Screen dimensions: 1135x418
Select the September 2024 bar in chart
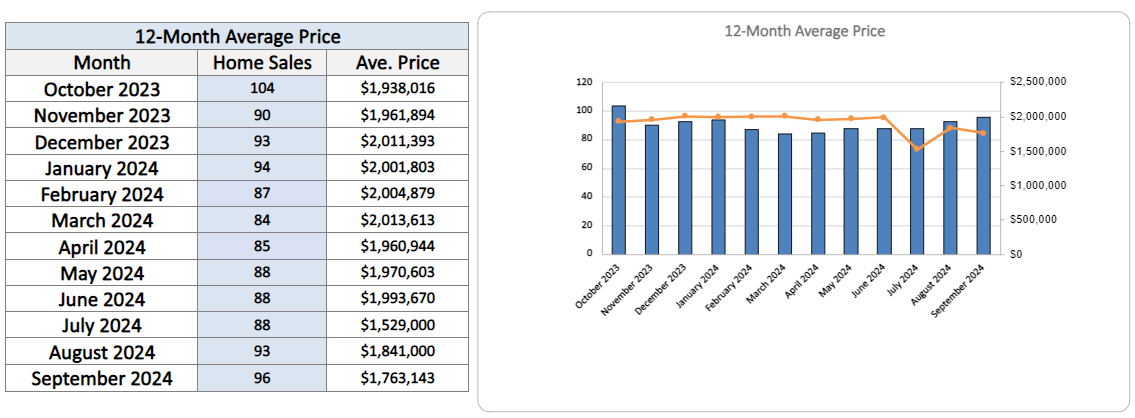[x=984, y=185]
